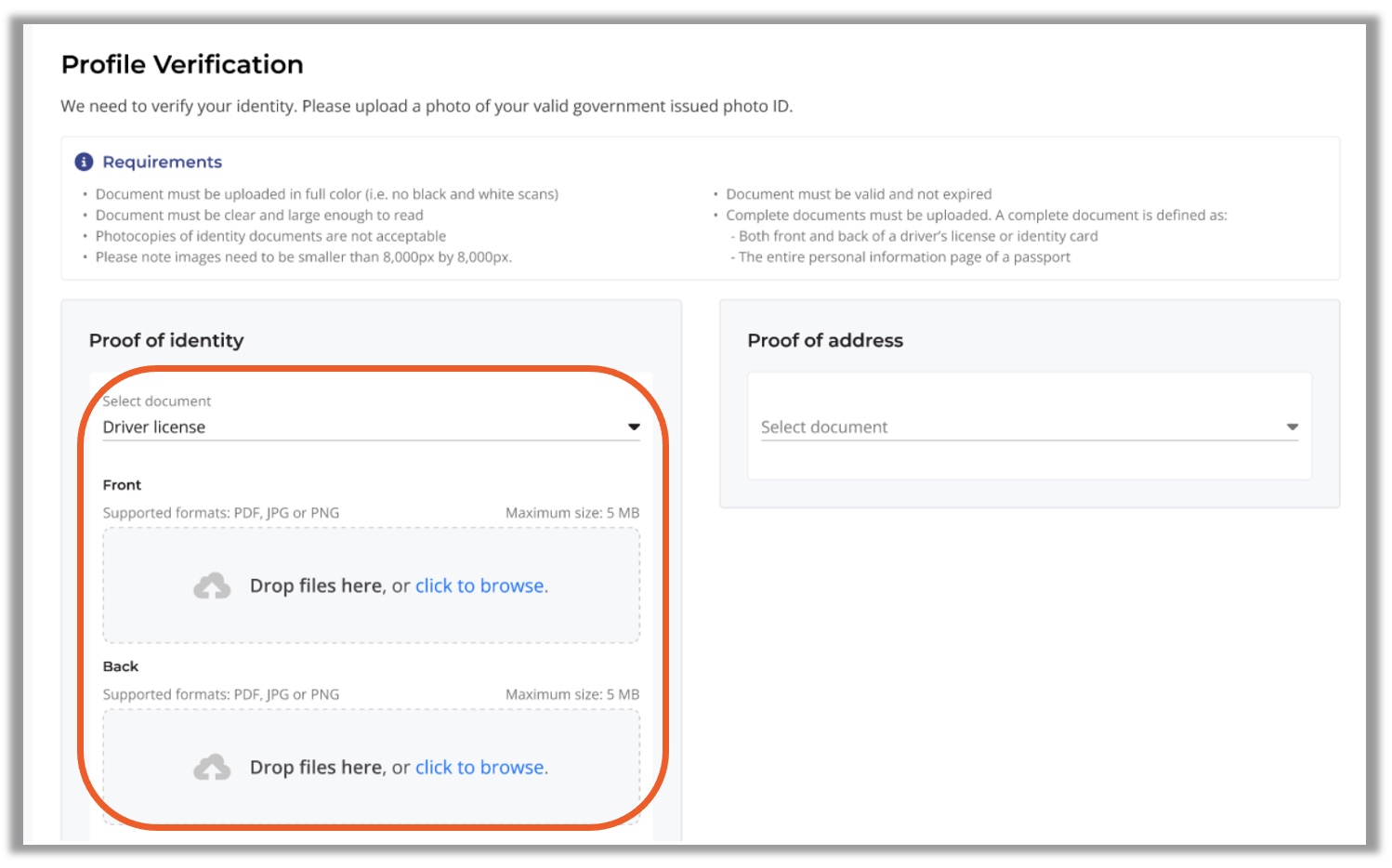
Task: Click the cloud upload icon under Back
Action: (212, 767)
